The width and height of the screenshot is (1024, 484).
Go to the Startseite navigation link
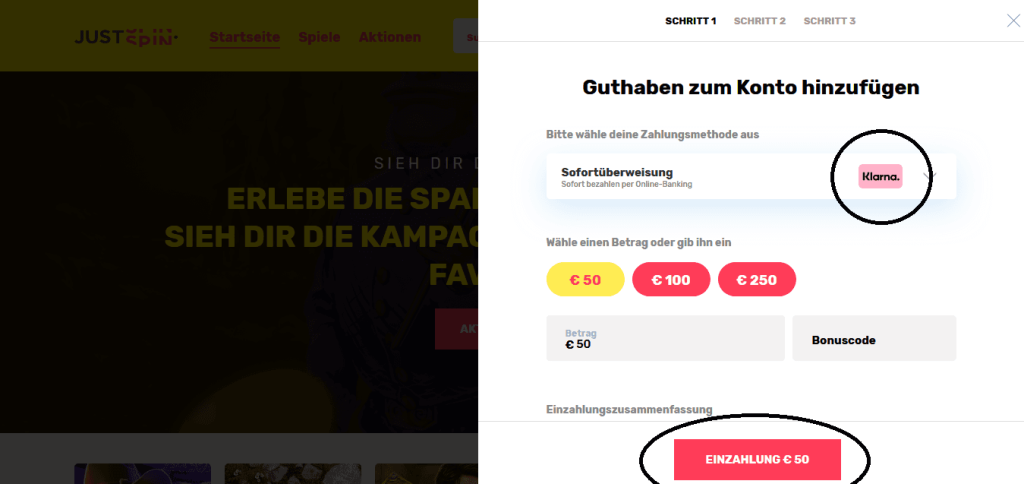[245, 37]
